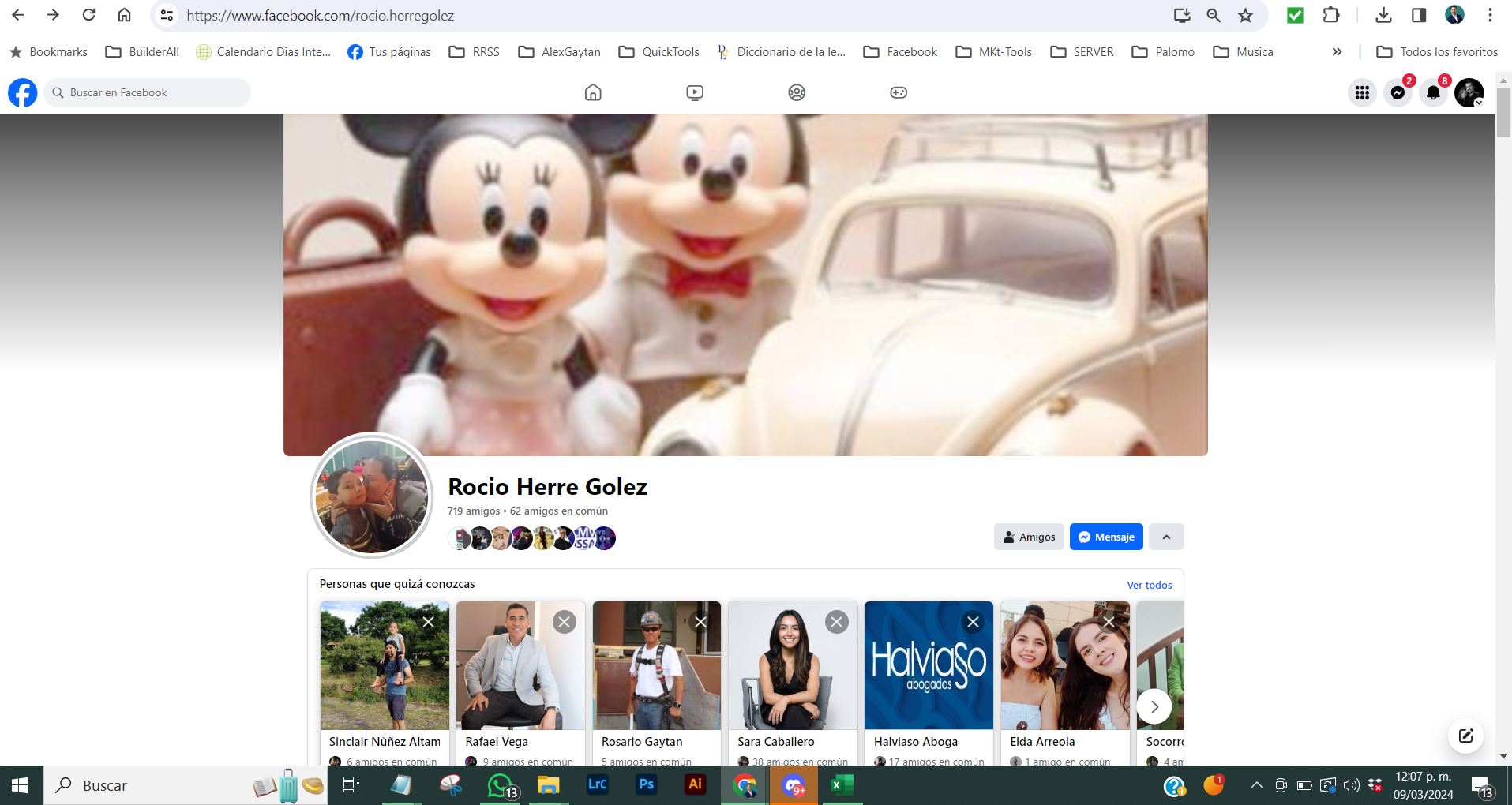Image resolution: width=1512 pixels, height=805 pixels.
Task: Open Excel from the taskbar
Action: 842,785
